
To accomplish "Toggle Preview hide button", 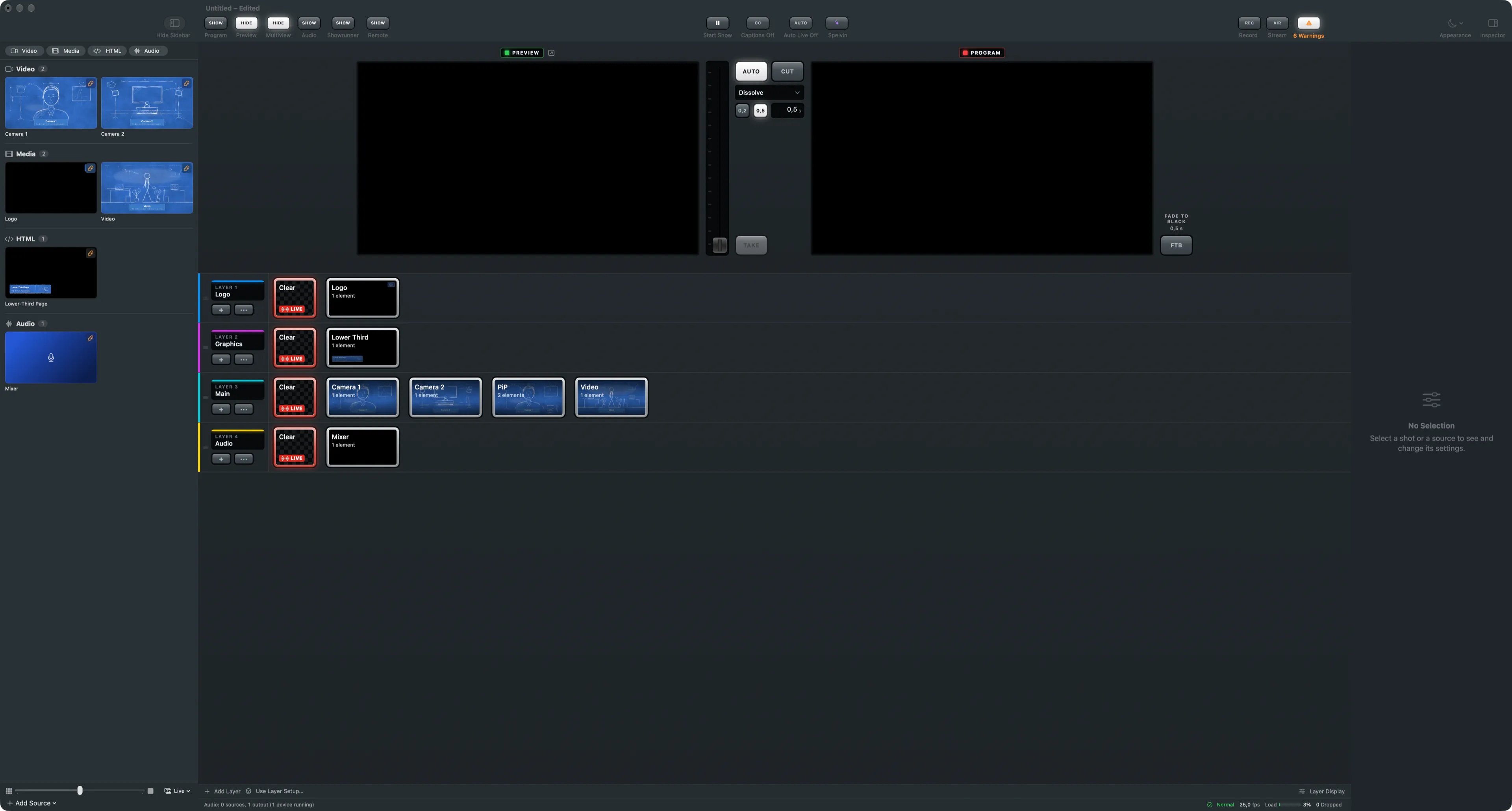I will click(x=246, y=23).
